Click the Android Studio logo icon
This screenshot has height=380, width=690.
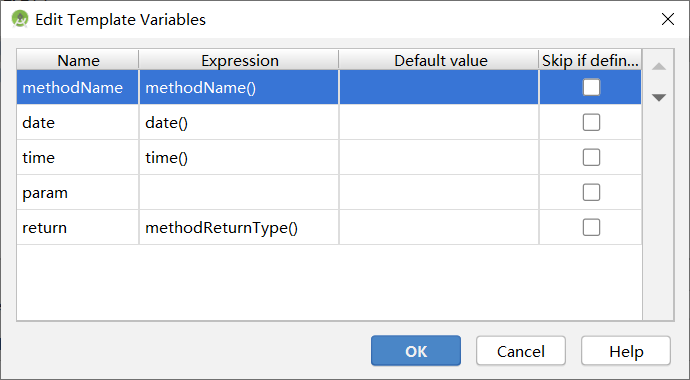coord(20,19)
